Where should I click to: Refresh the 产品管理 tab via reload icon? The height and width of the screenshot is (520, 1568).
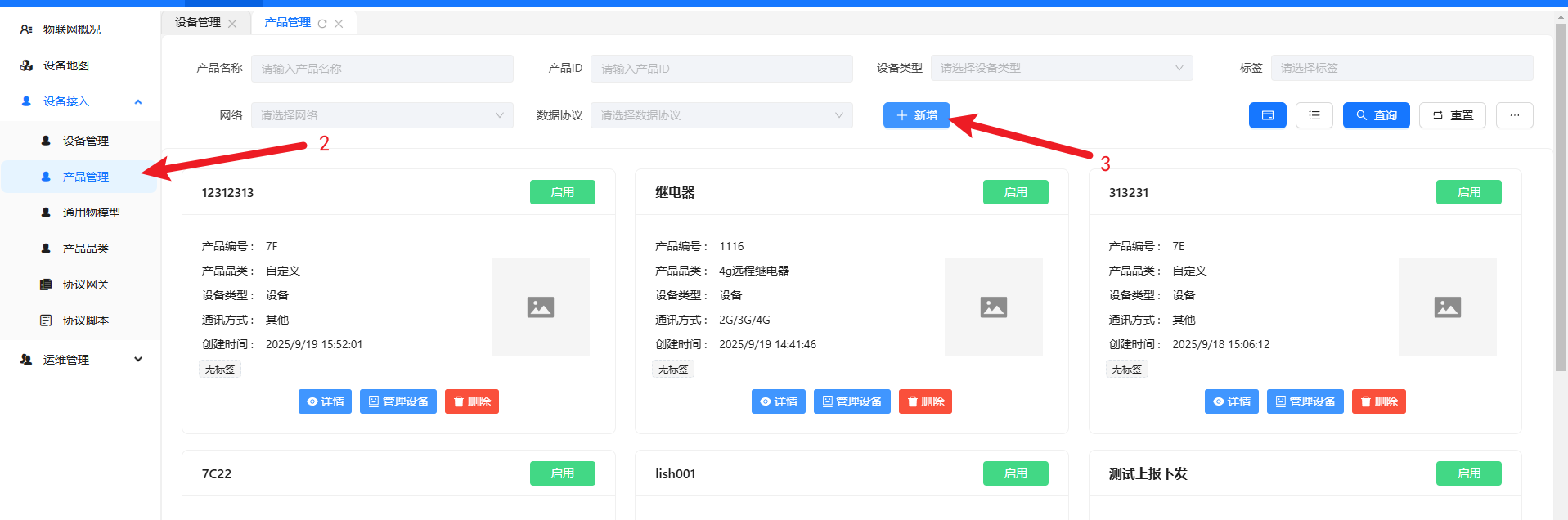click(322, 24)
